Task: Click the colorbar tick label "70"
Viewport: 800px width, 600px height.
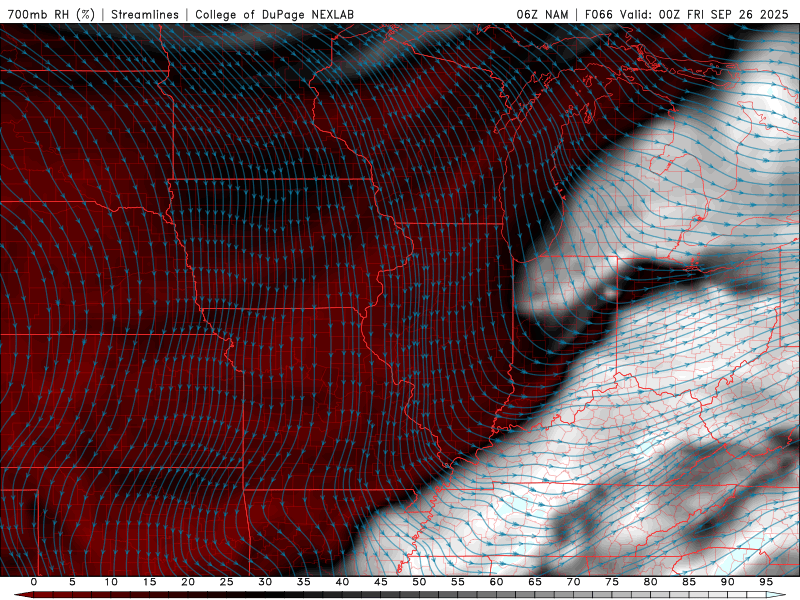Action: 573,582
